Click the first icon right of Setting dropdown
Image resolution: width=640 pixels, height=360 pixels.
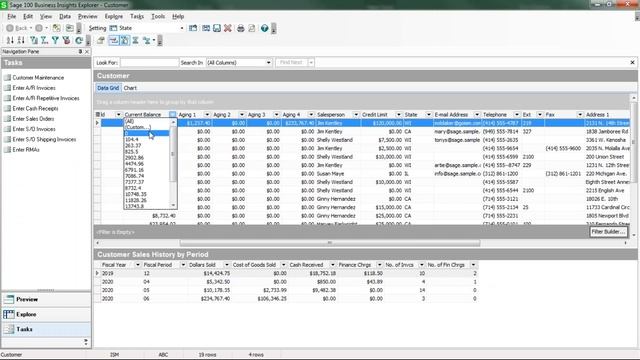[x=193, y=28]
